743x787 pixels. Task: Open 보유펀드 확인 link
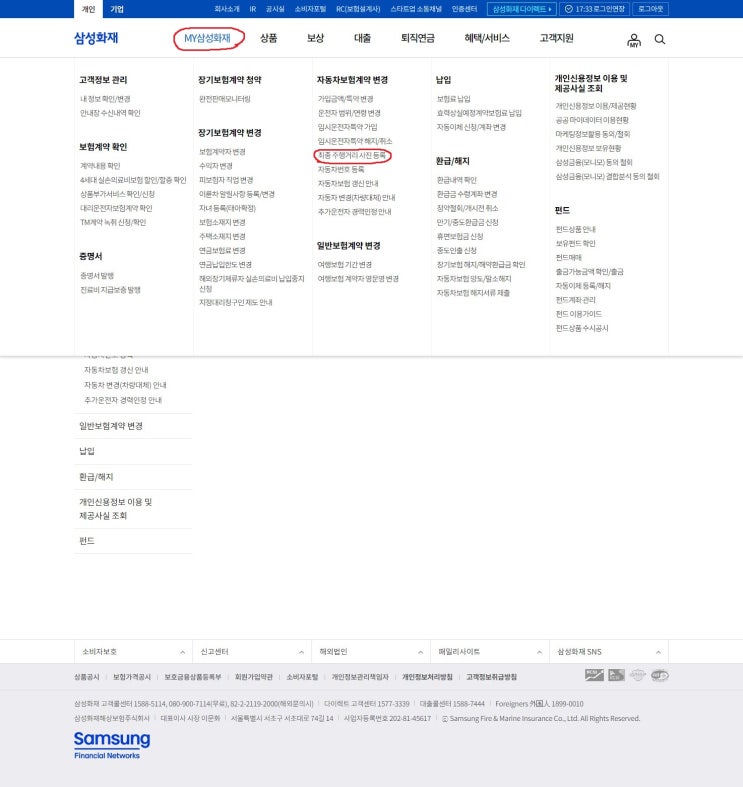[575, 244]
